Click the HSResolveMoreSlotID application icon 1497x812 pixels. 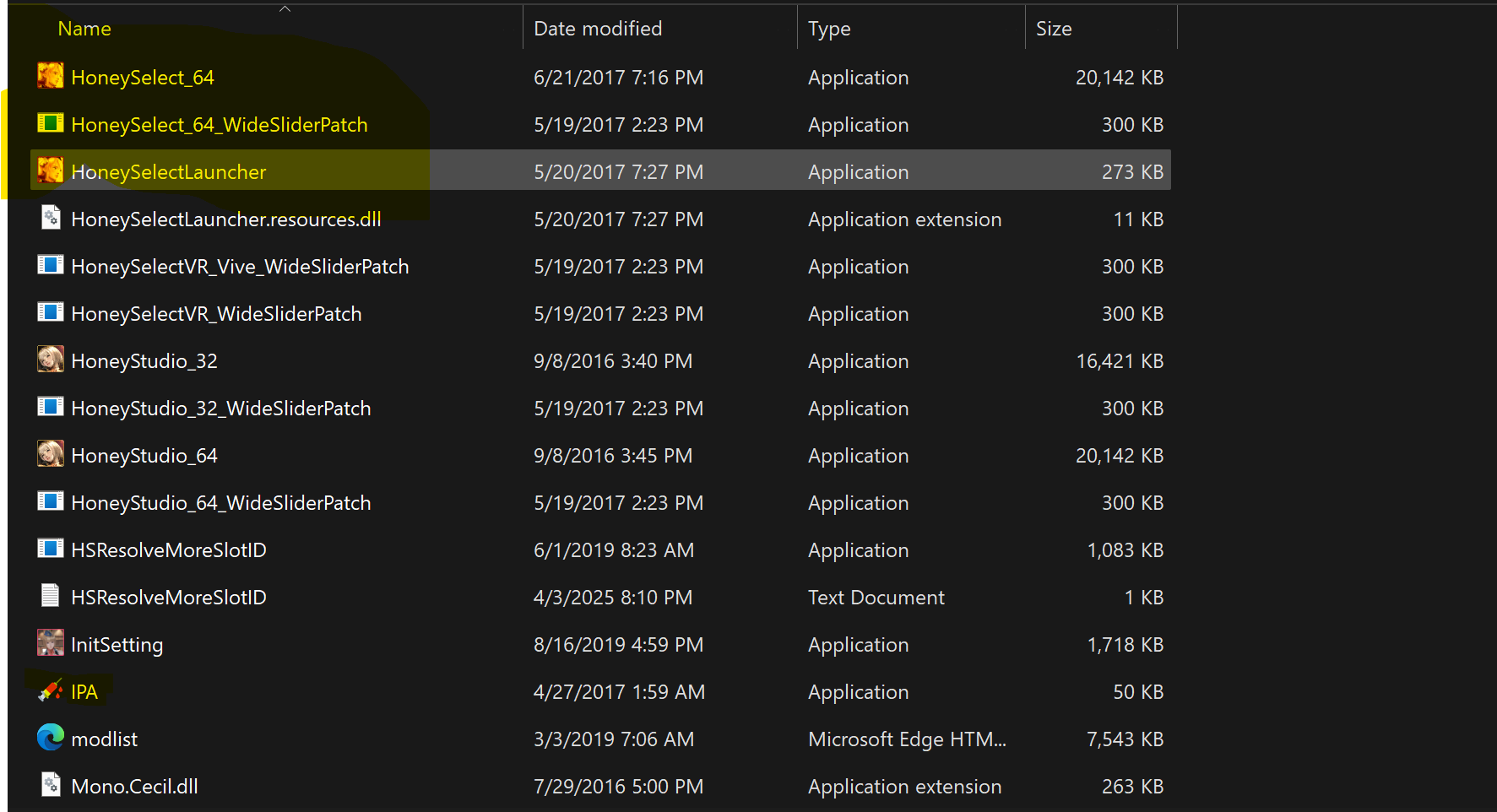[x=51, y=549]
